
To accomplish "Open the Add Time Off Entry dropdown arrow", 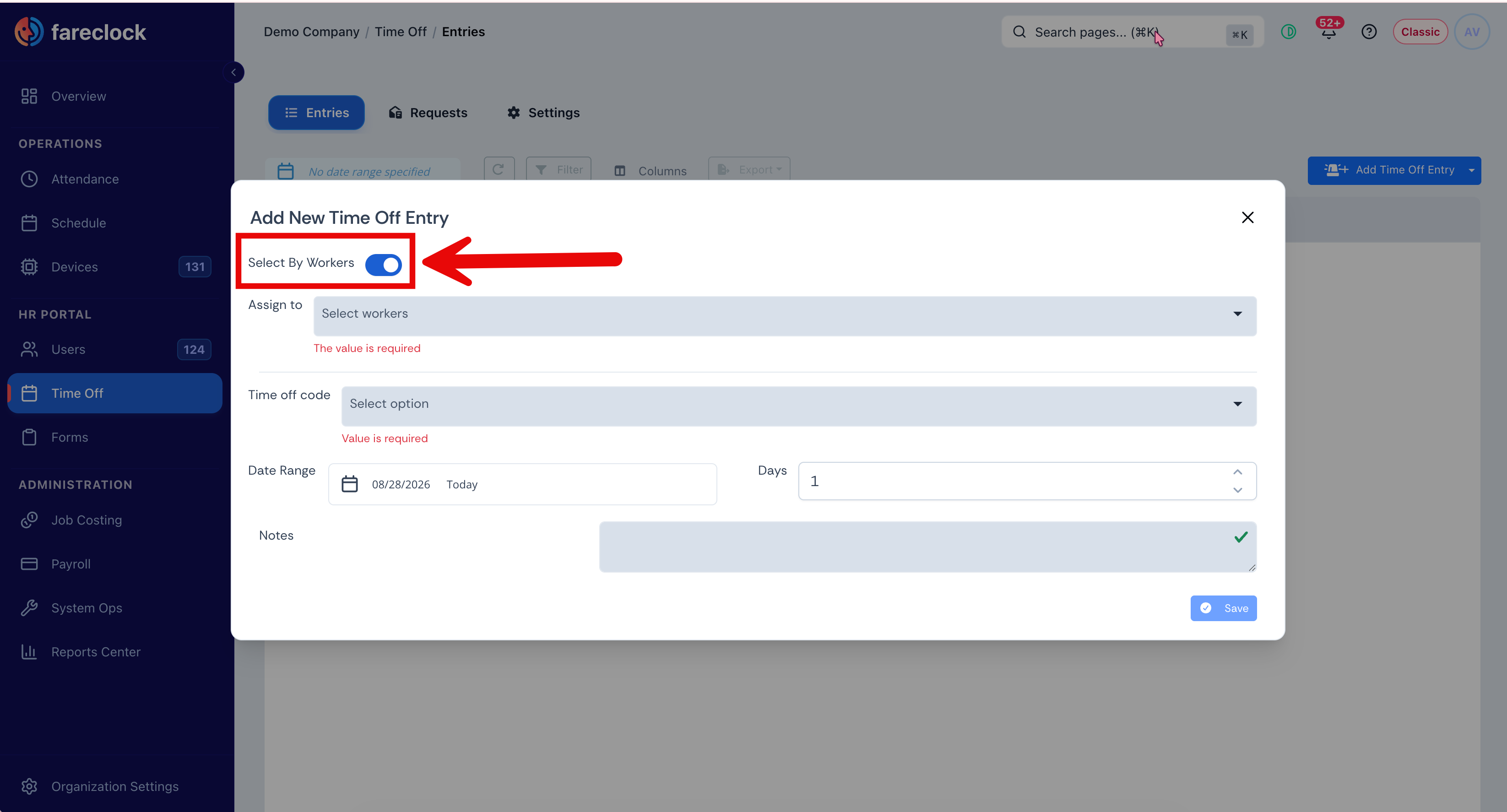I will (x=1471, y=170).
